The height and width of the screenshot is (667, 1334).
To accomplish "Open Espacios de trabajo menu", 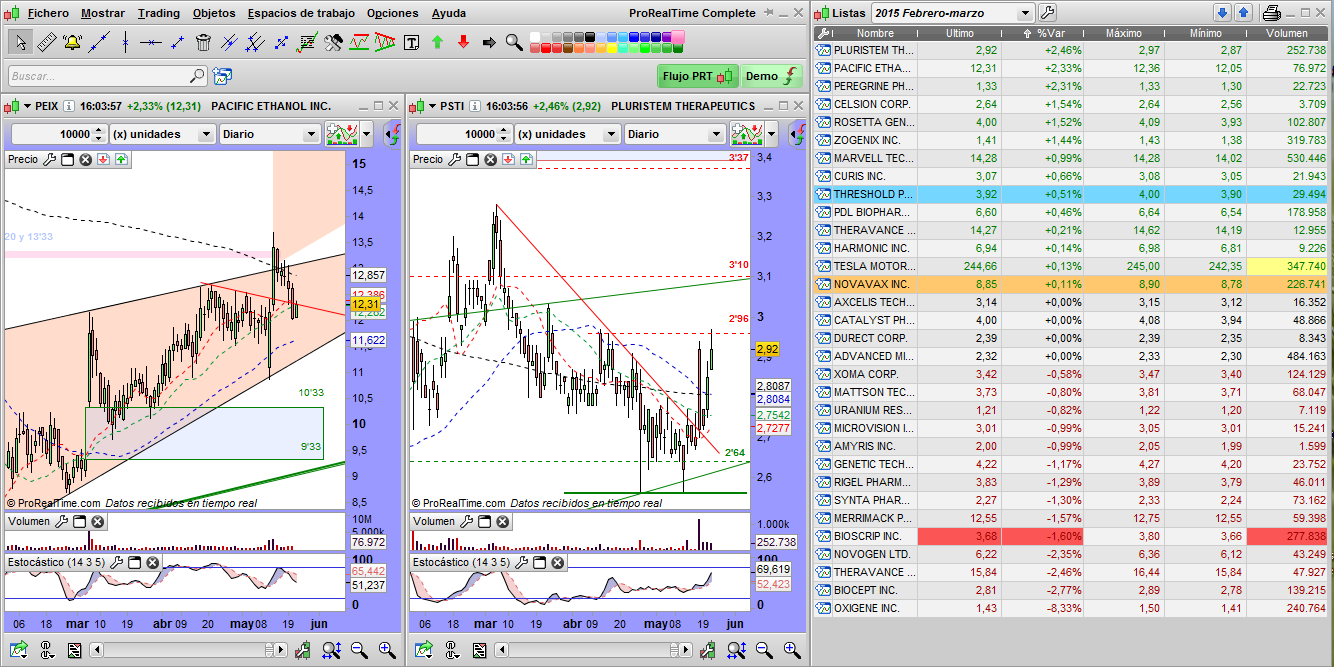I will point(301,13).
